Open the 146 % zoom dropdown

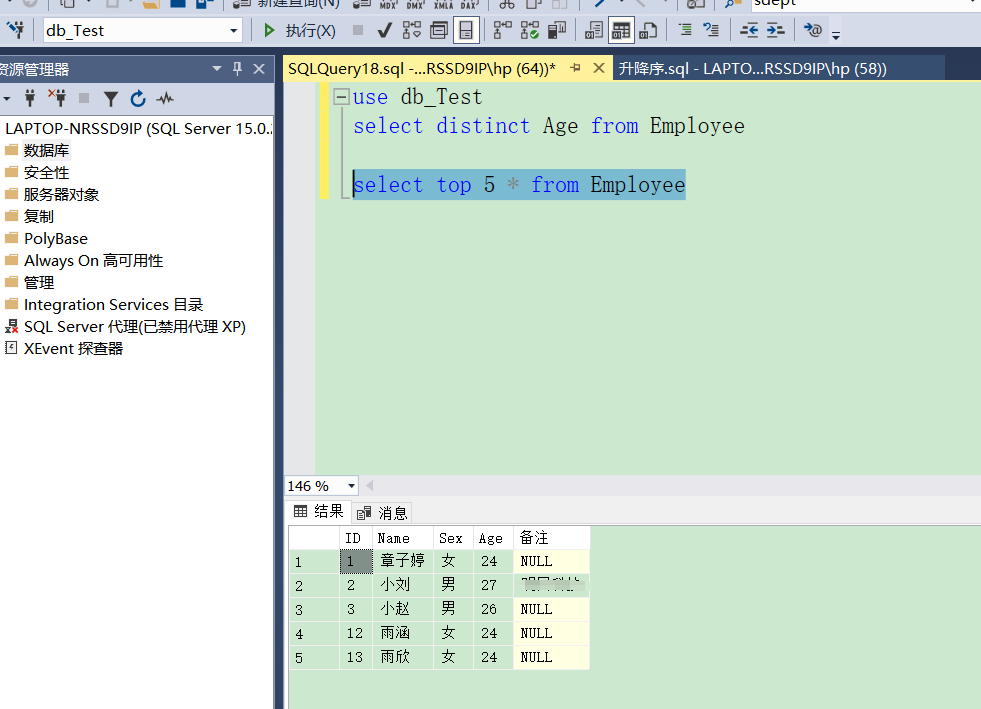pos(351,486)
